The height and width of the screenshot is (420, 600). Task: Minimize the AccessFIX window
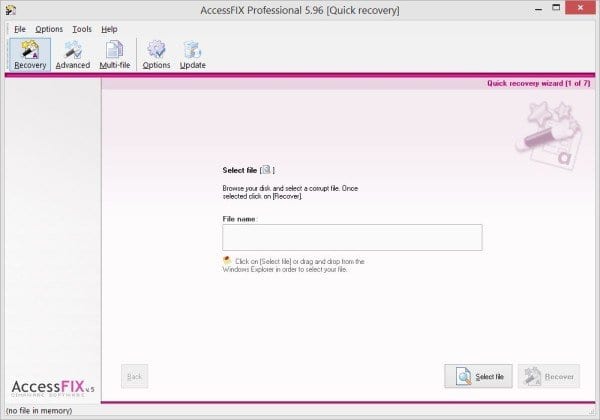[x=539, y=8]
